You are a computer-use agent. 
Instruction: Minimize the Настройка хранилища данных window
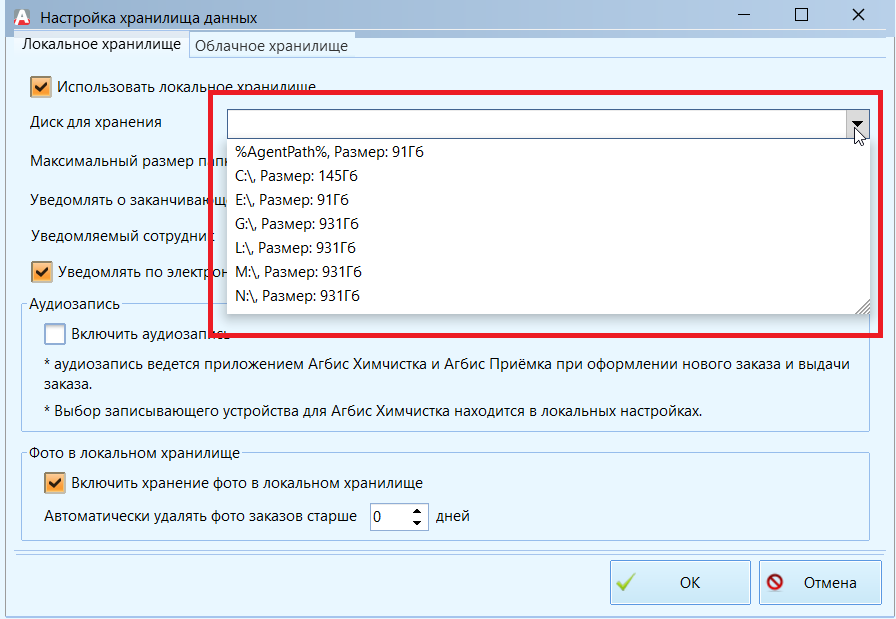744,15
